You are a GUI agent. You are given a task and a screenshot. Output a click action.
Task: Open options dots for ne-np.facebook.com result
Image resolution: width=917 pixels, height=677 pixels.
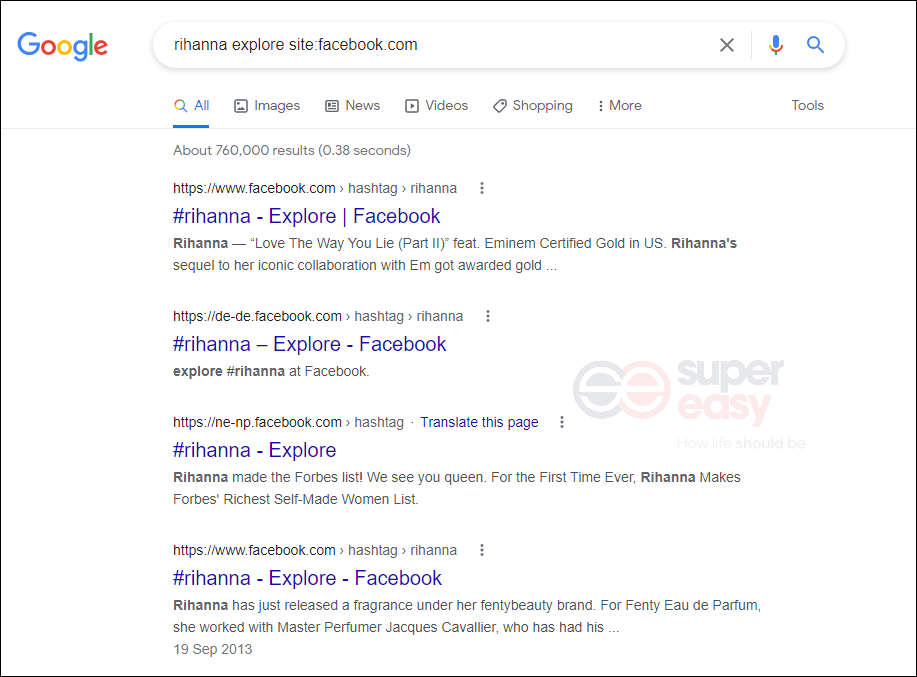tap(562, 422)
